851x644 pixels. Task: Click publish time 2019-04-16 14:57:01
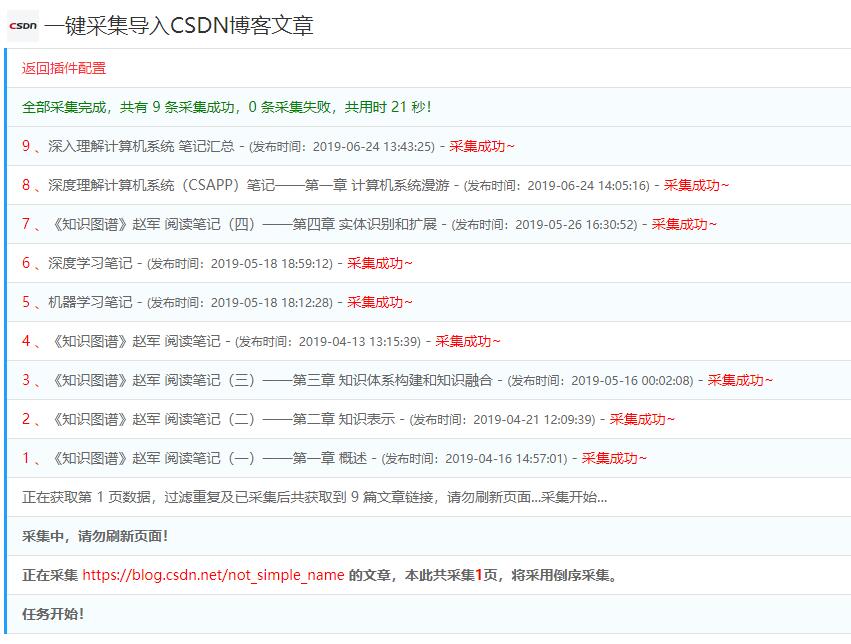504,460
